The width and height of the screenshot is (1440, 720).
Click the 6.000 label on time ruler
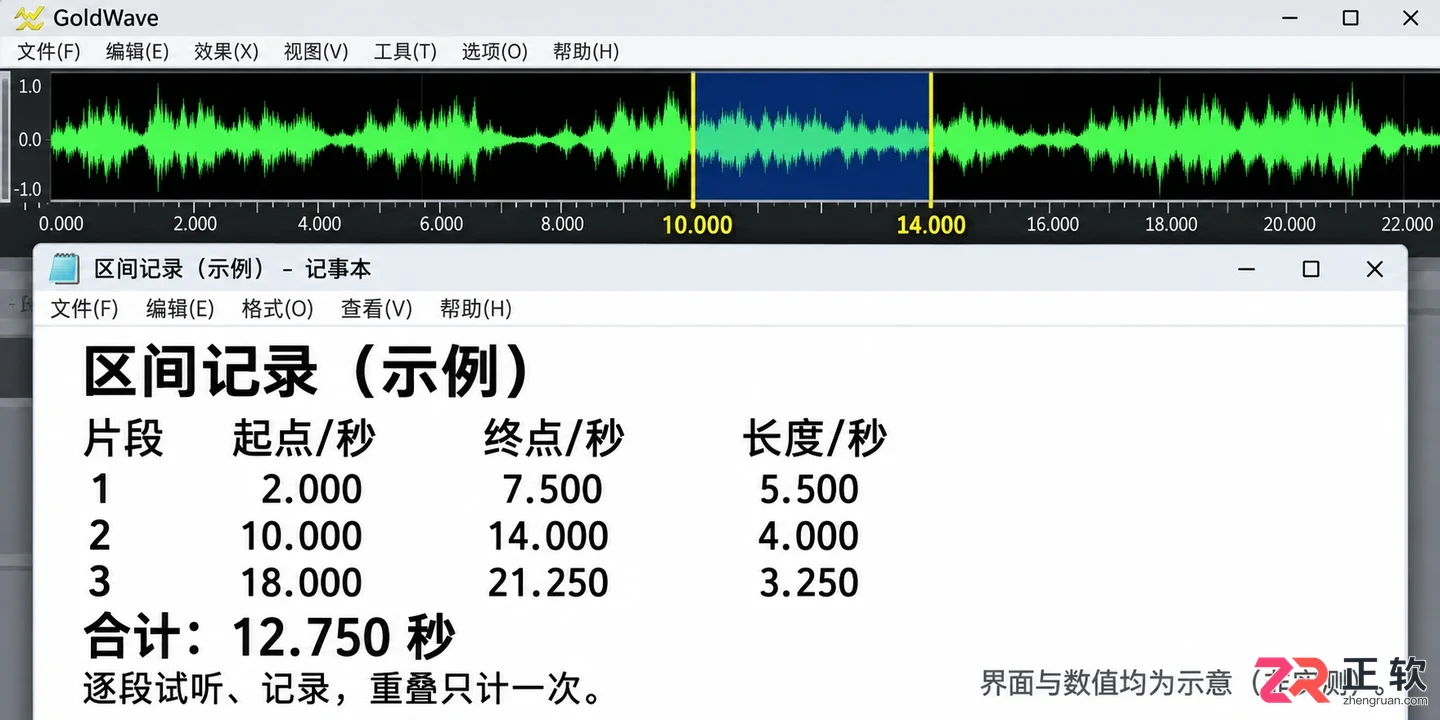[x=441, y=224]
